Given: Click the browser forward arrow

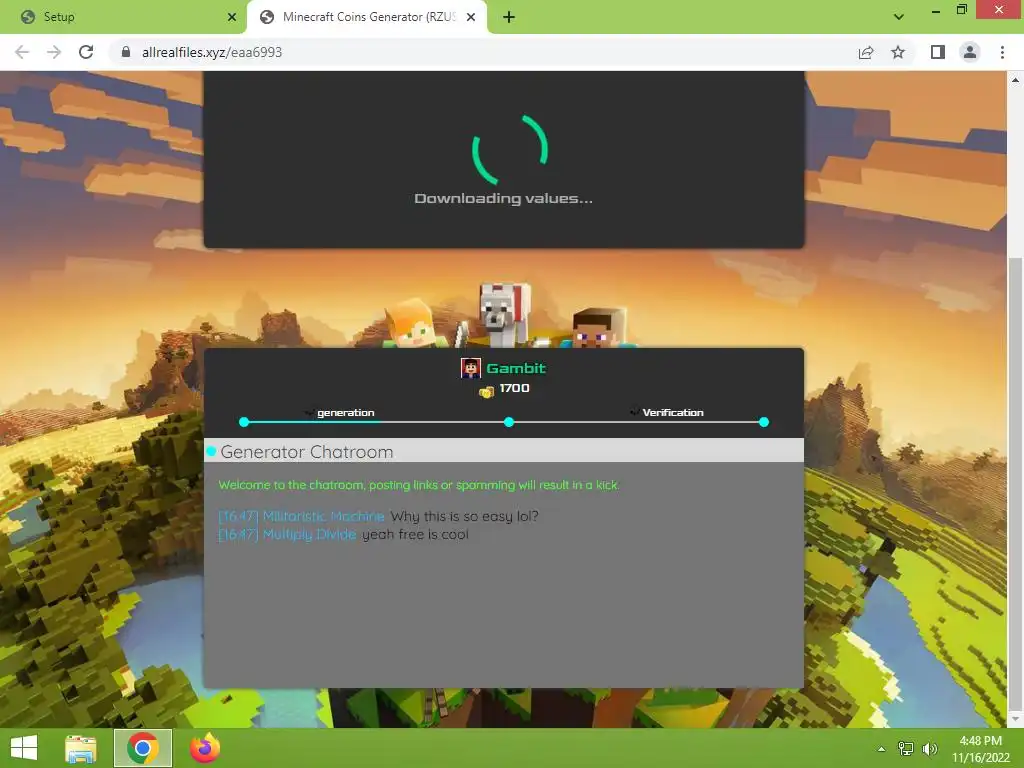Looking at the screenshot, I should (54, 52).
